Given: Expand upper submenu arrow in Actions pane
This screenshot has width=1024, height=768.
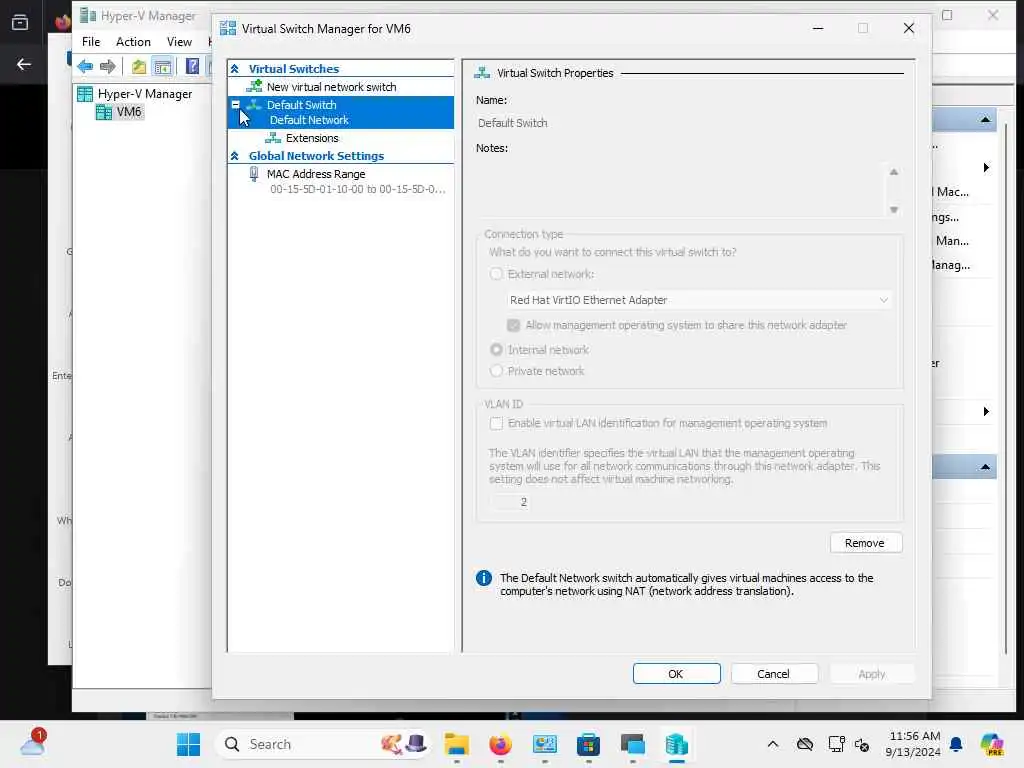Looking at the screenshot, I should point(986,168).
